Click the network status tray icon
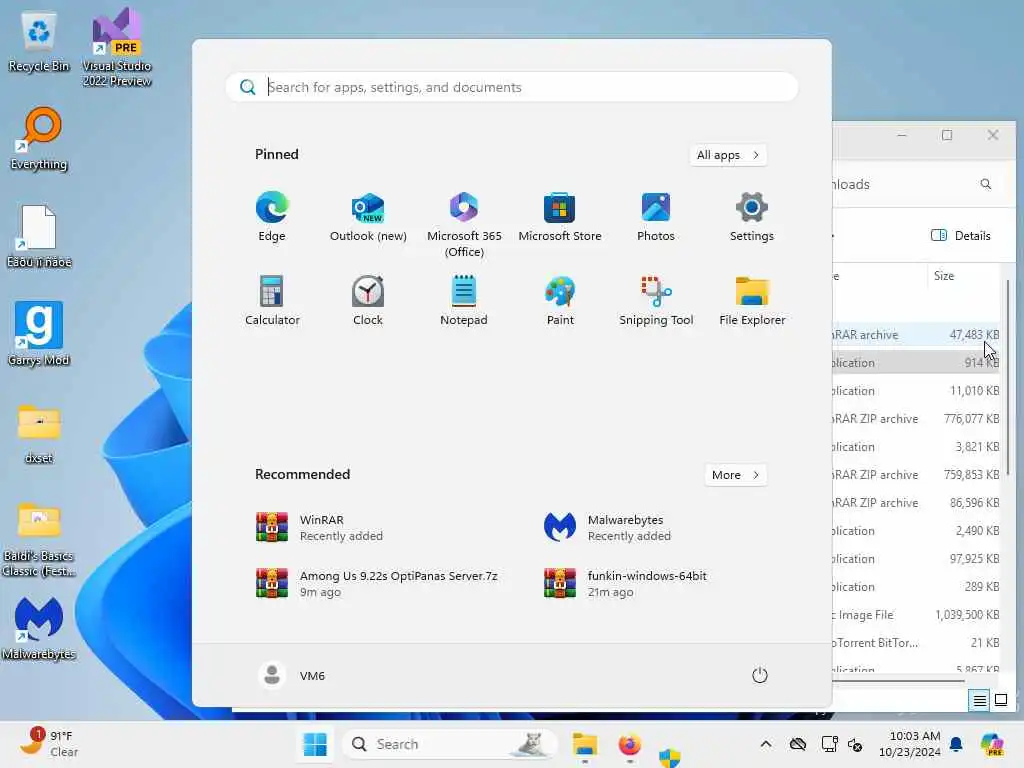 point(829,744)
